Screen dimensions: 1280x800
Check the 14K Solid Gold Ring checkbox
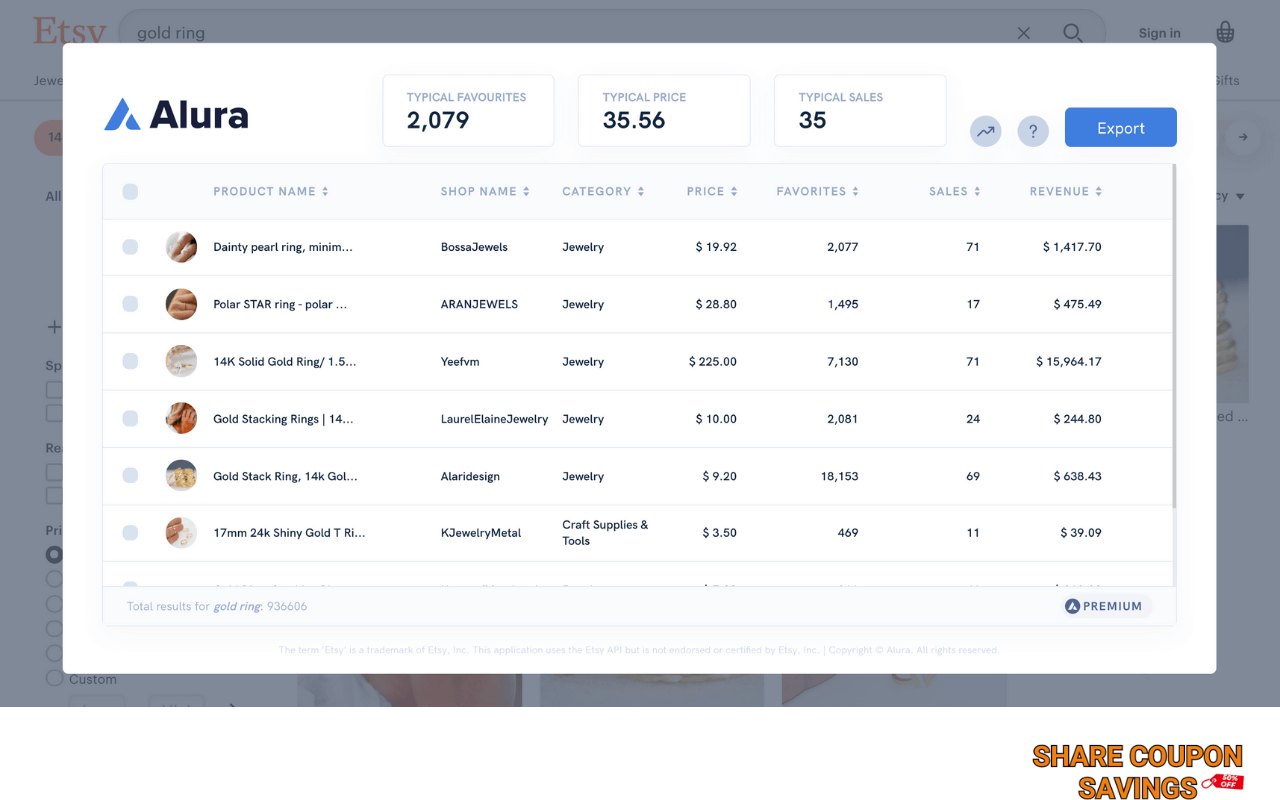click(130, 362)
